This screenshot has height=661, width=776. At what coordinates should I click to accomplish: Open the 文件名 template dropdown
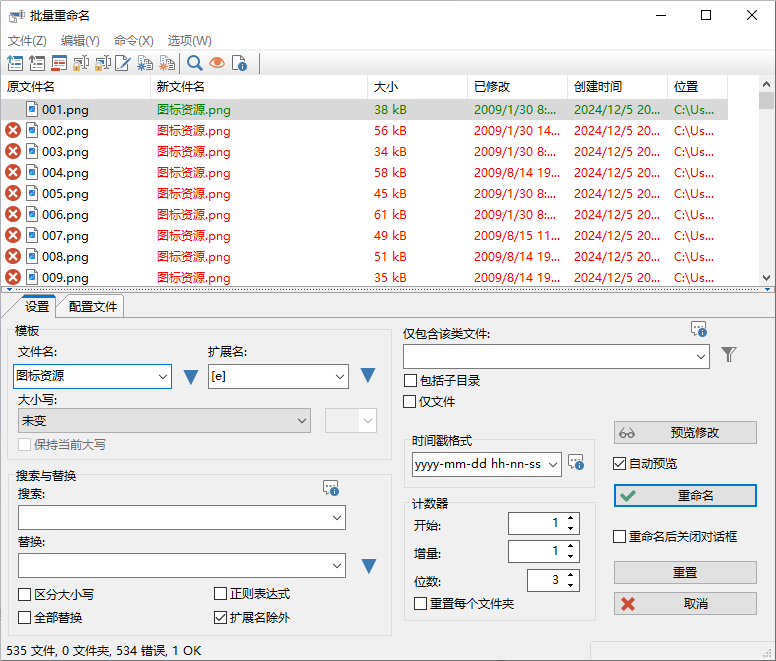tap(163, 377)
